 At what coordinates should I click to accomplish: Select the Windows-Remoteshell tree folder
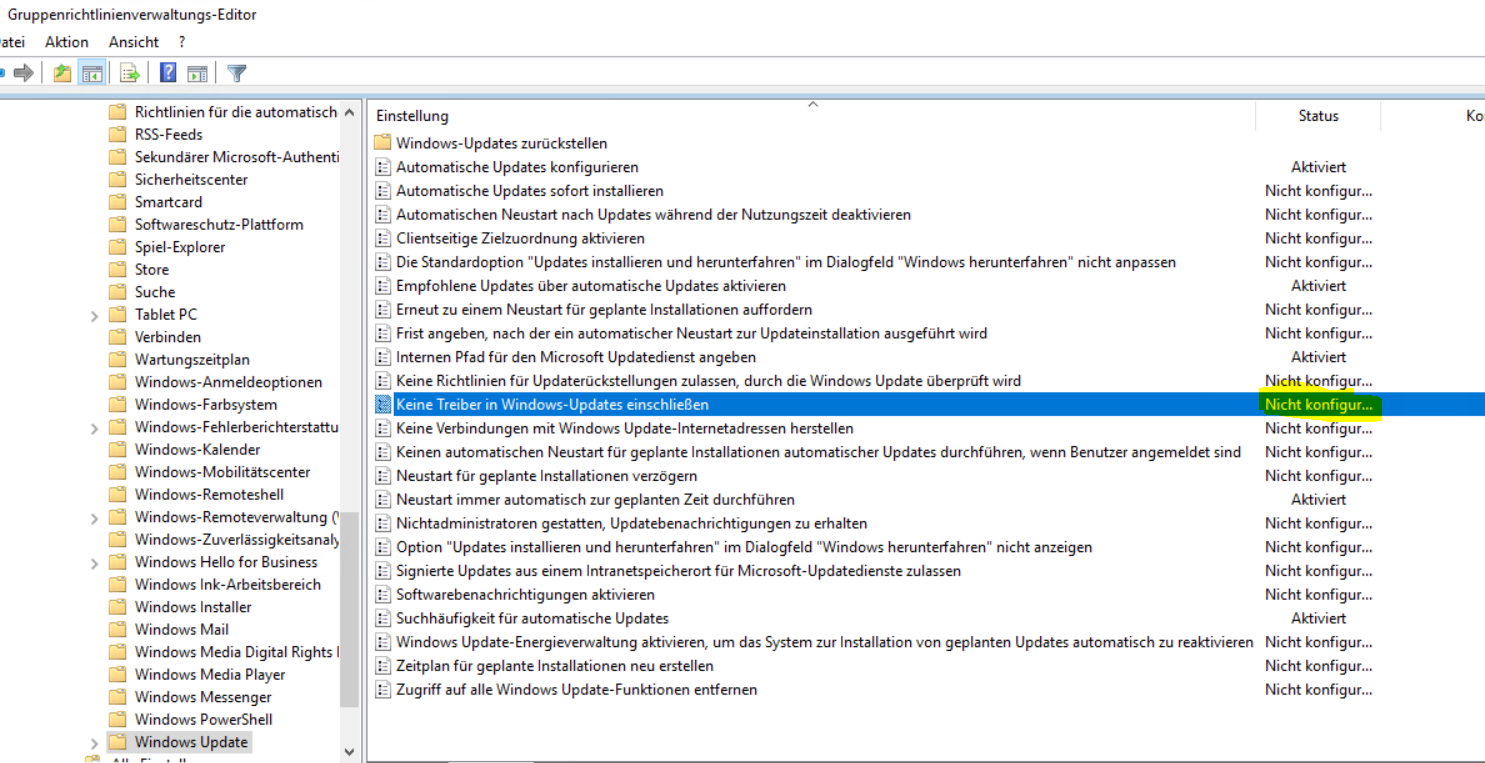point(209,494)
